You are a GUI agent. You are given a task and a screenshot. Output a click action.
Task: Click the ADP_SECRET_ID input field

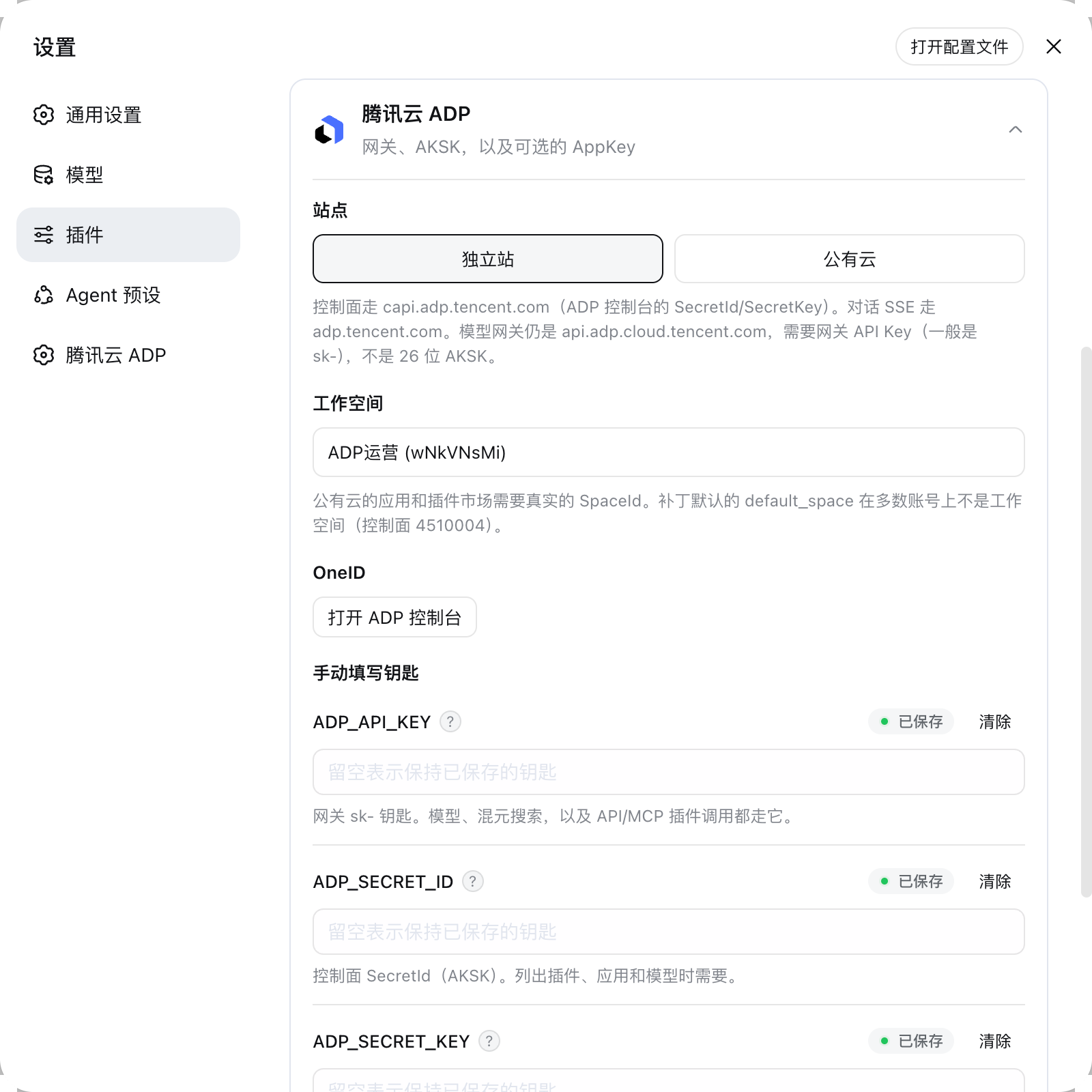(x=669, y=932)
